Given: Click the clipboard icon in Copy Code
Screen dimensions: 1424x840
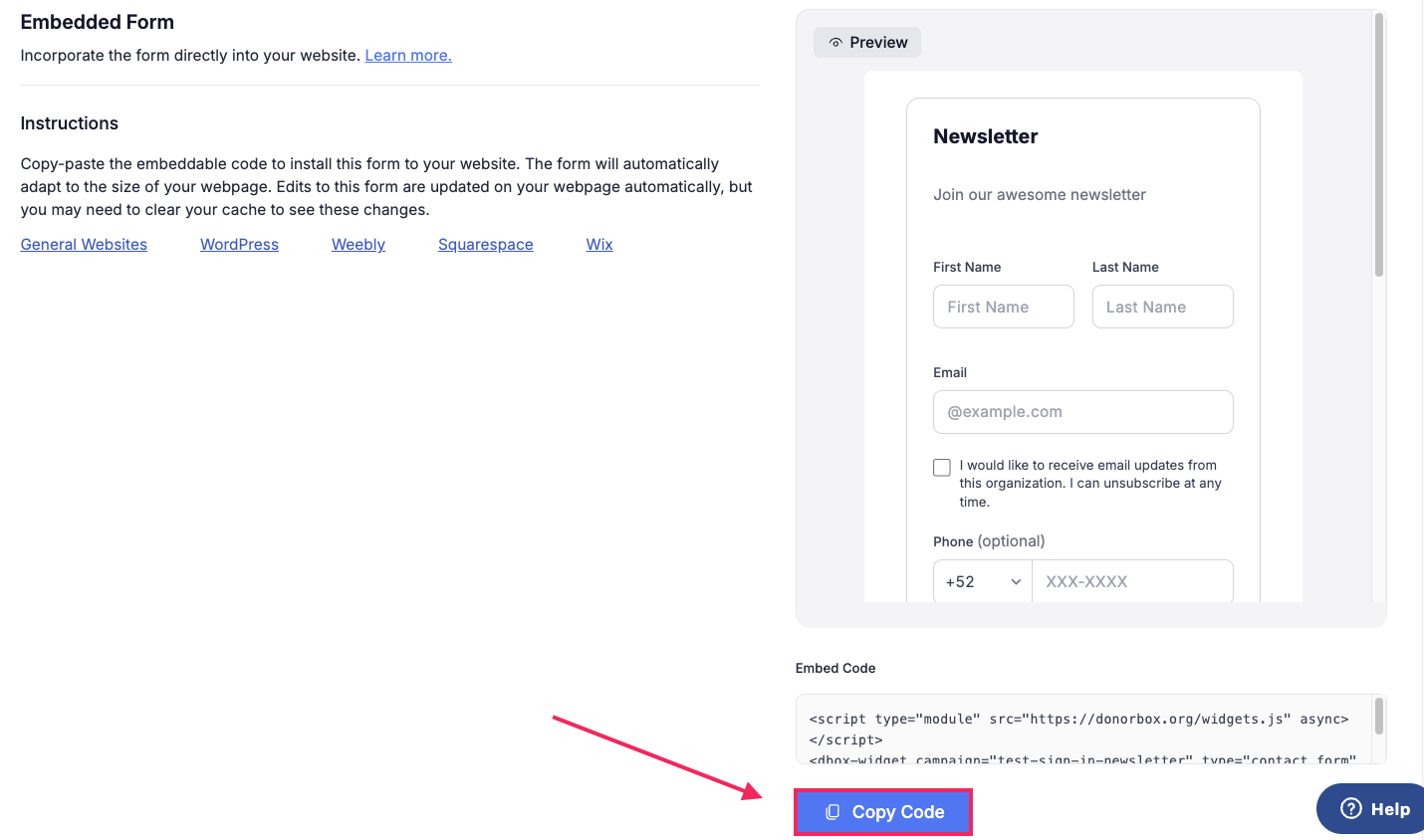Looking at the screenshot, I should tap(832, 812).
